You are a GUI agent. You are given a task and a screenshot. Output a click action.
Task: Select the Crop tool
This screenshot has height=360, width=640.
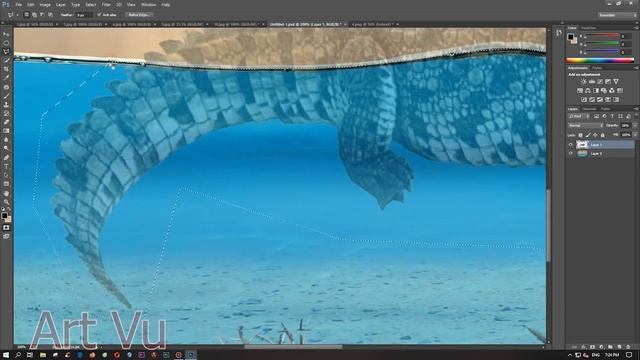tap(6, 69)
